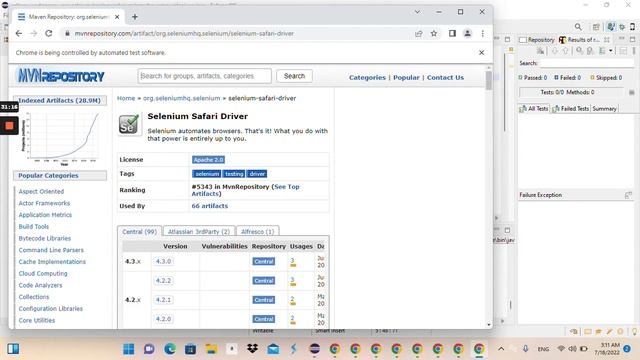Open Chrome tab search chevron
The height and width of the screenshot is (360, 640).
[x=417, y=12]
